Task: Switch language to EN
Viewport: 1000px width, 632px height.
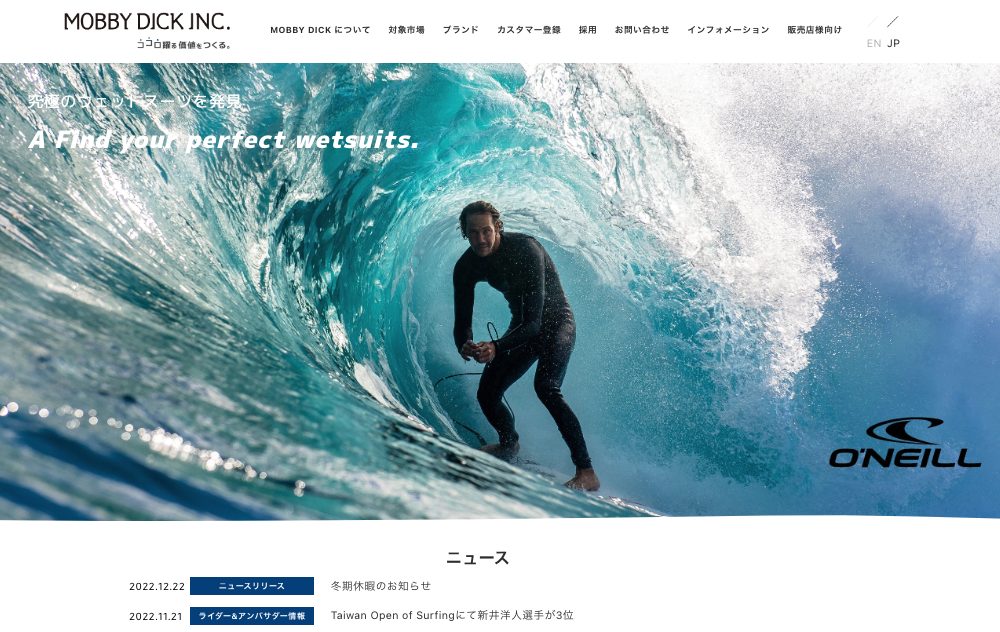Action: (874, 43)
